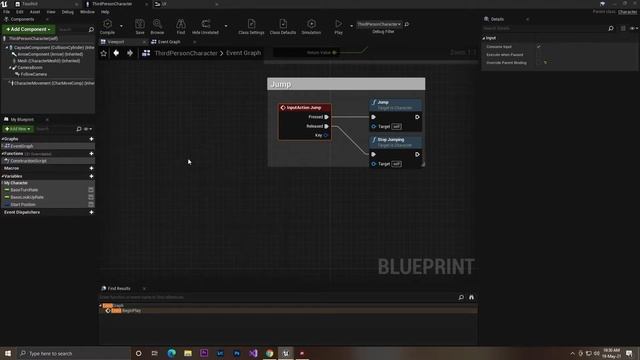This screenshot has width=640, height=360.
Task: Collapse the Variables category
Action: 2,176
